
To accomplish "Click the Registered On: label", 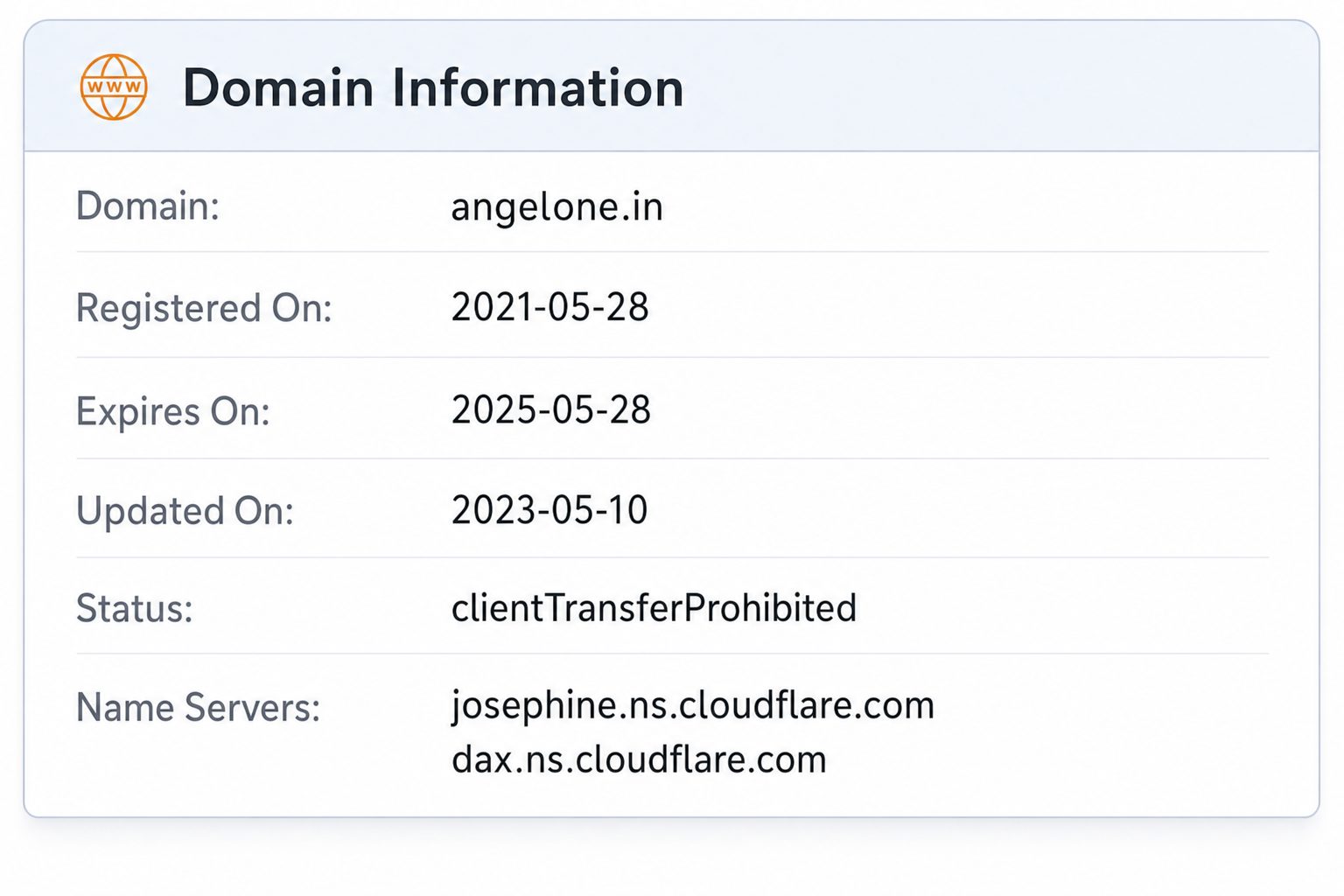I will [204, 308].
